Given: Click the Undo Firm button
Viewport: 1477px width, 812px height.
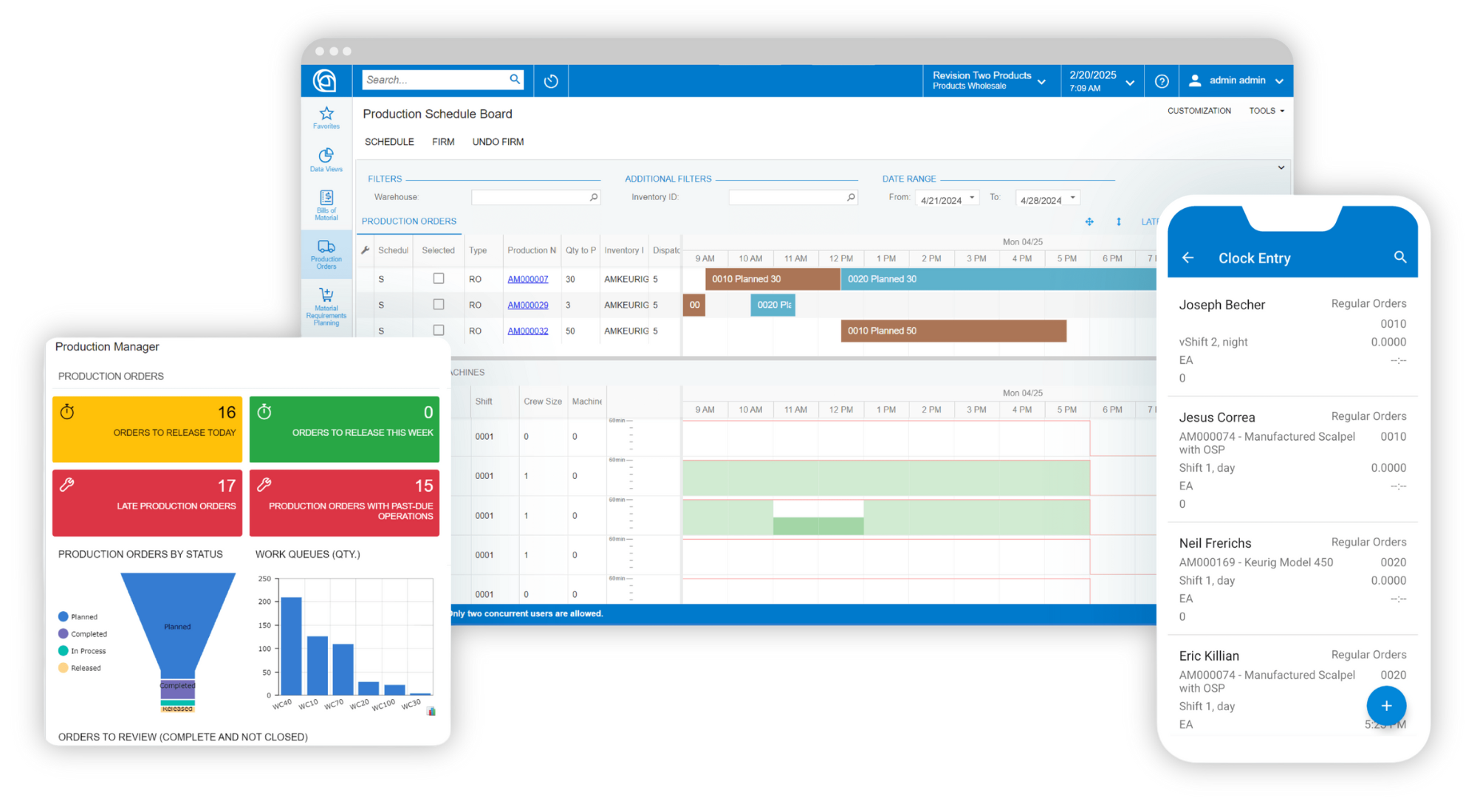Looking at the screenshot, I should pos(498,142).
